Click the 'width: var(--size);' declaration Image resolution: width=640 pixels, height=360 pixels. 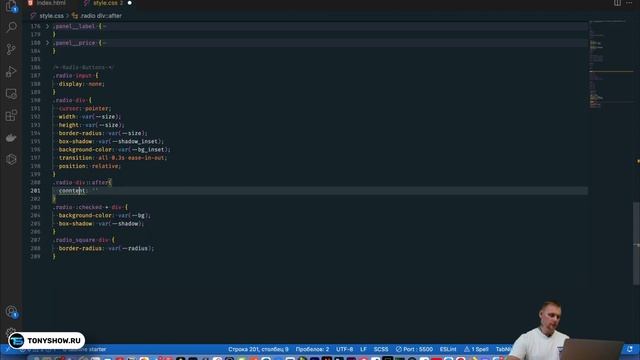point(89,117)
